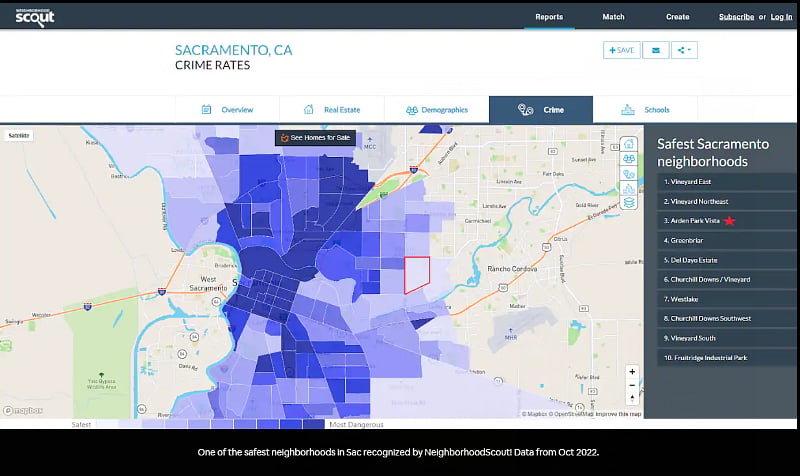Open Vineyard East neighborhood
This screenshot has width=800, height=476.
(727, 182)
